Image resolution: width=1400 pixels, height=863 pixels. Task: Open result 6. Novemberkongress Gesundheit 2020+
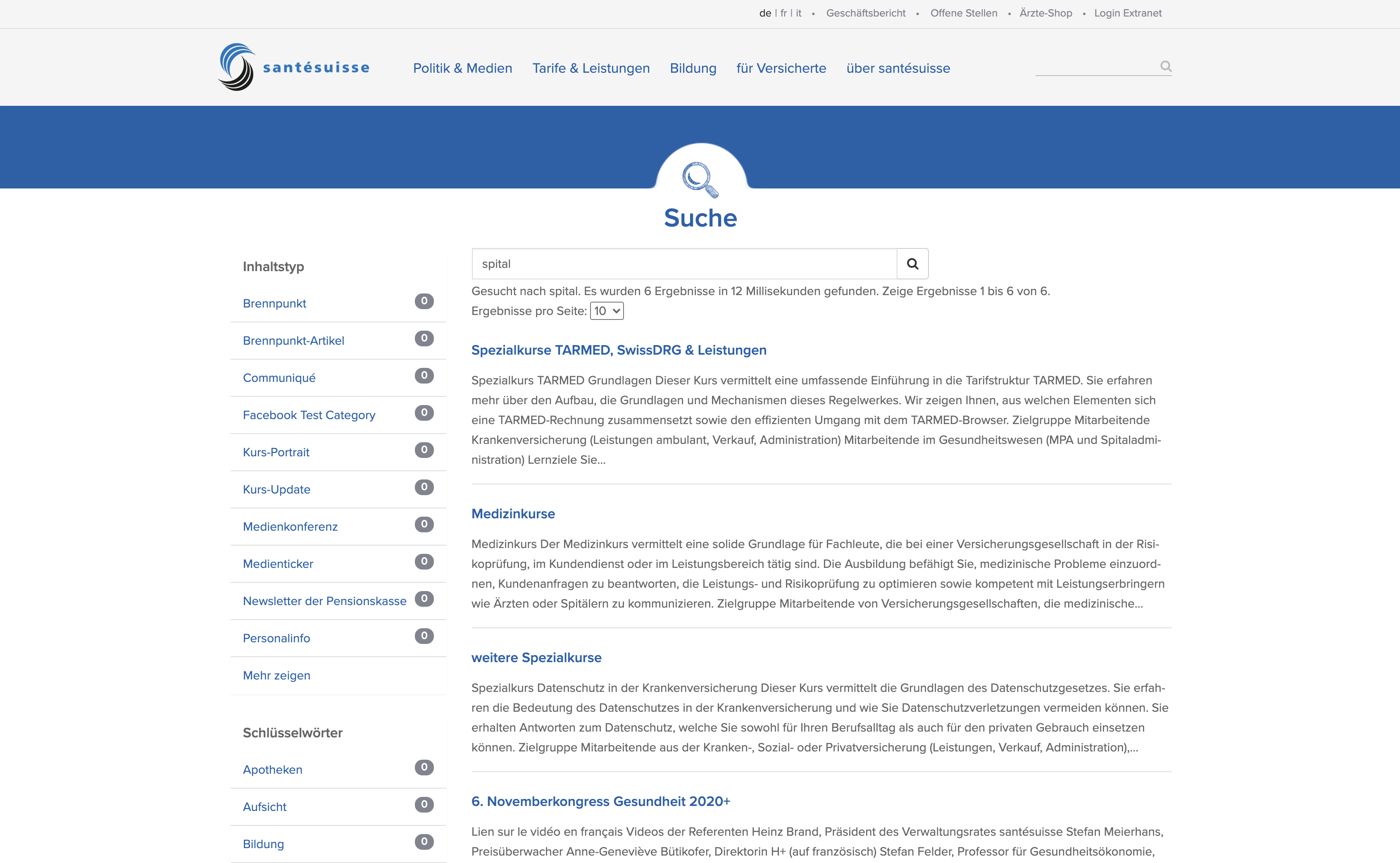tap(601, 801)
